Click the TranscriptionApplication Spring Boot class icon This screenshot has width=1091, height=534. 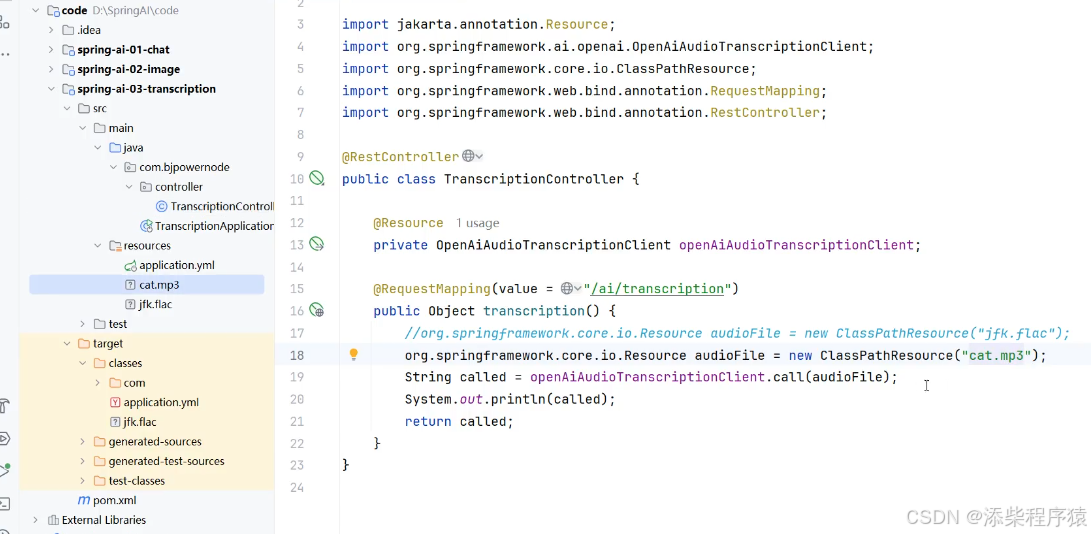[146, 226]
